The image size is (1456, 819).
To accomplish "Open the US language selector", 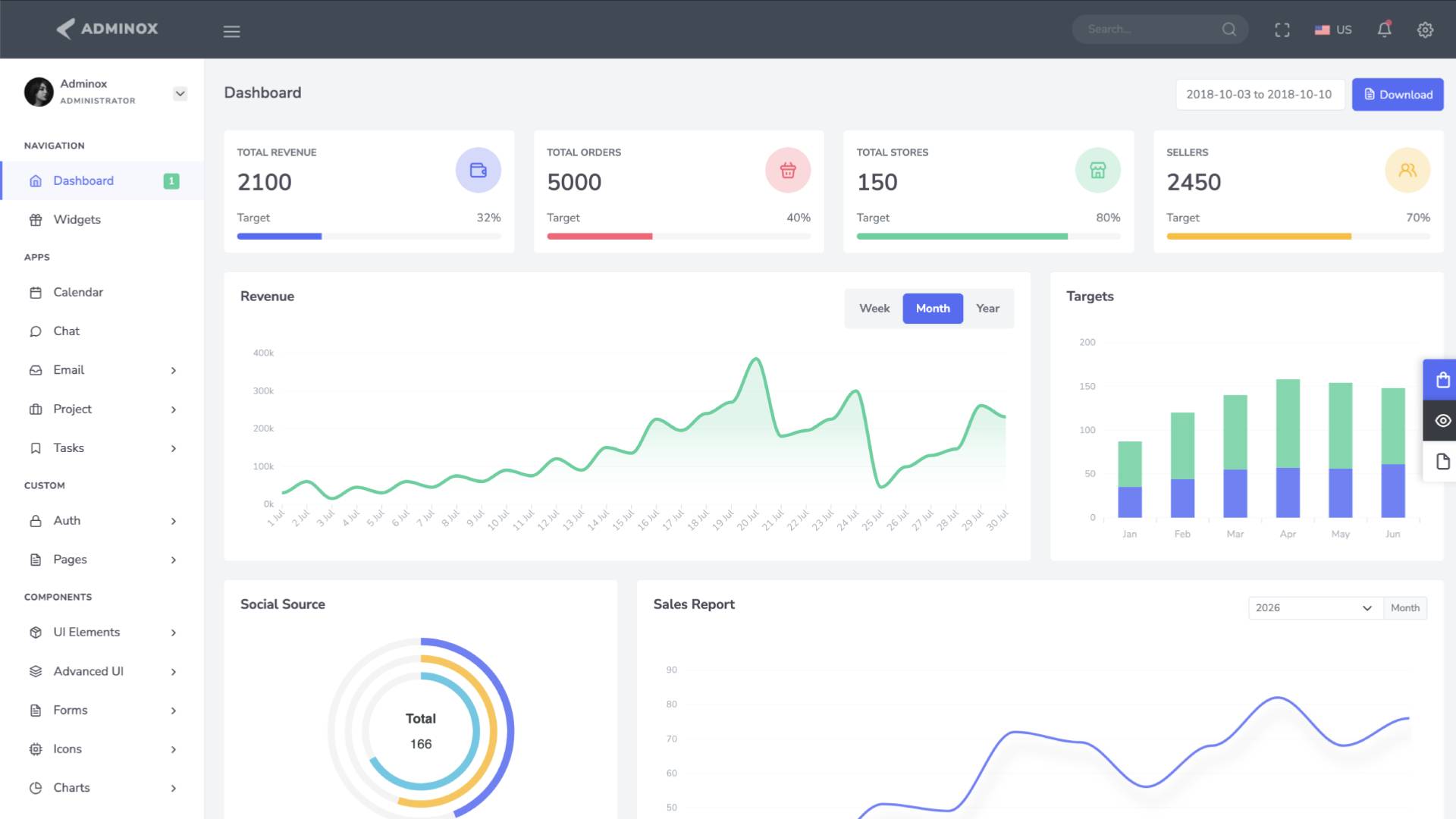I will (x=1333, y=30).
